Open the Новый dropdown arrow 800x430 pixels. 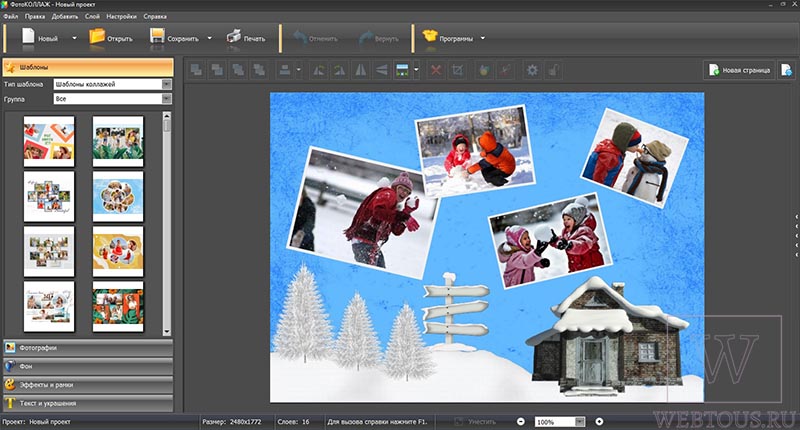(74, 38)
